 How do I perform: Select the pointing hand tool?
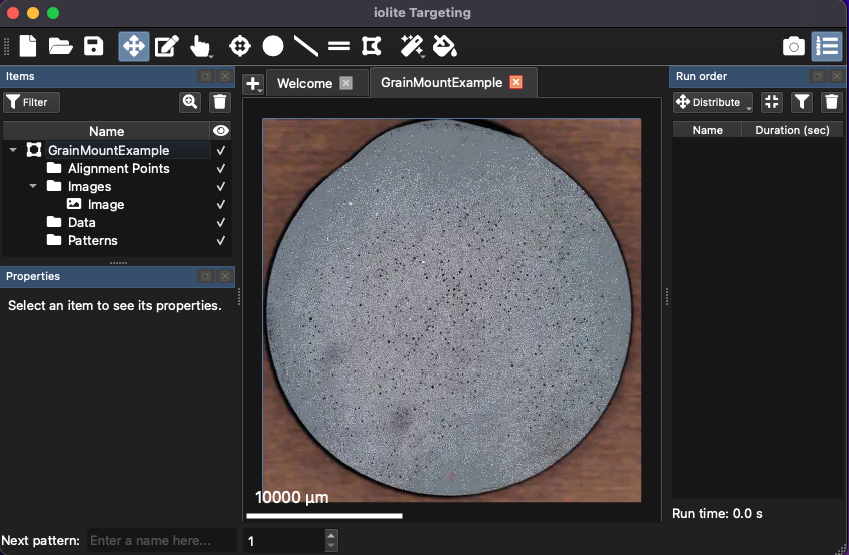(x=199, y=46)
